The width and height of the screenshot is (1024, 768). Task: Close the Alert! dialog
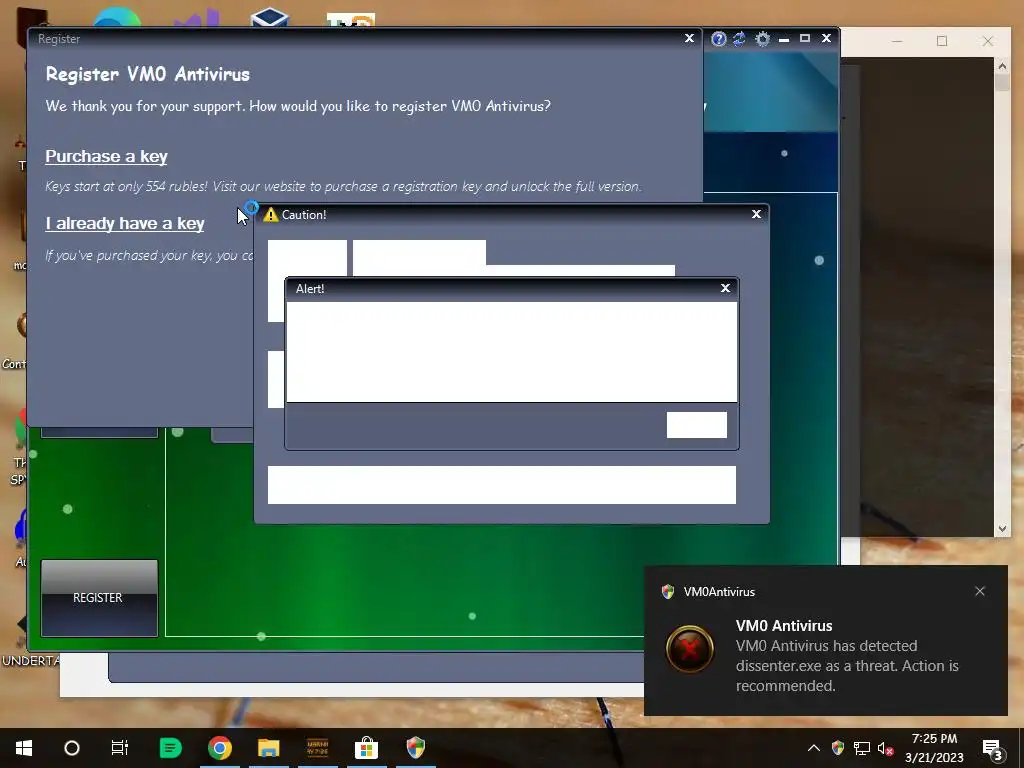point(725,288)
